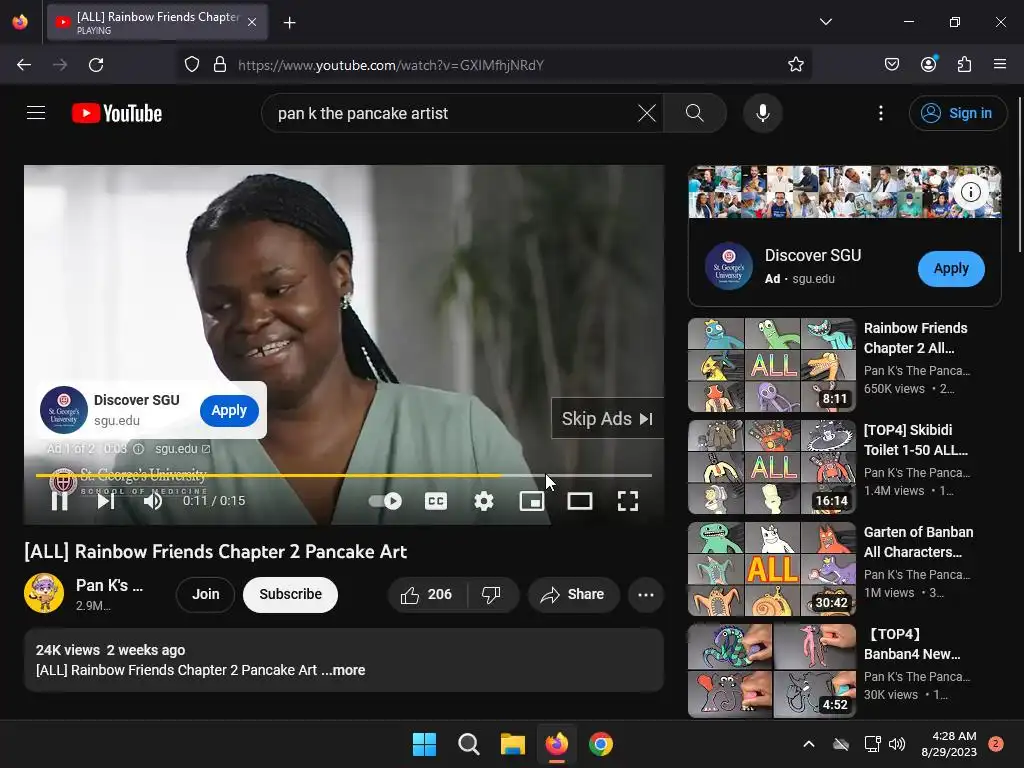Open TOP4 Banban4 New video thumbnail
1024x768 pixels.
coord(771,671)
